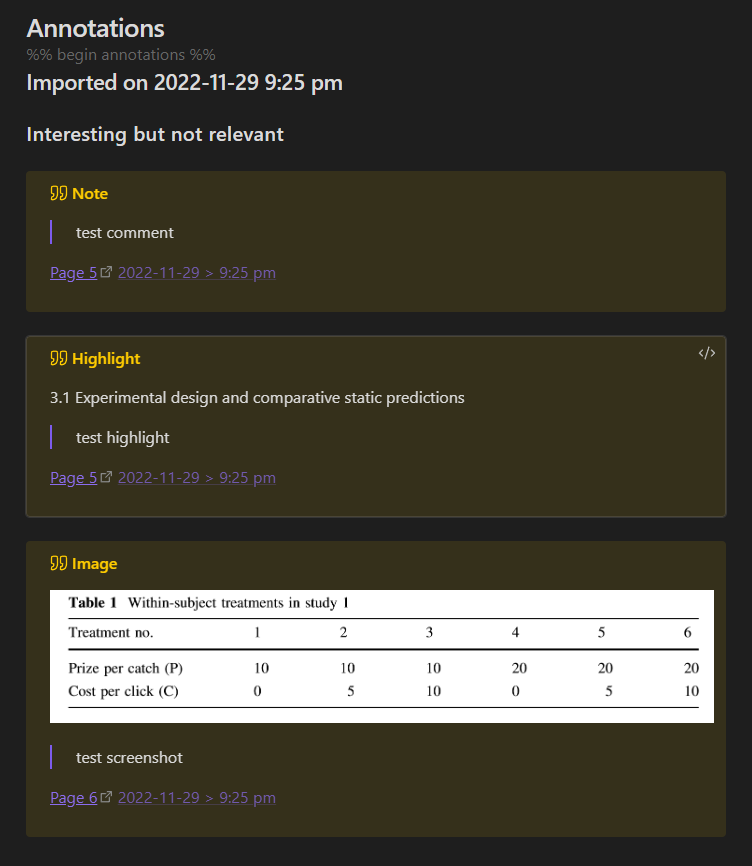Click the quote icon on the Image callout
Image resolution: width=752 pixels, height=866 pixels.
58,562
